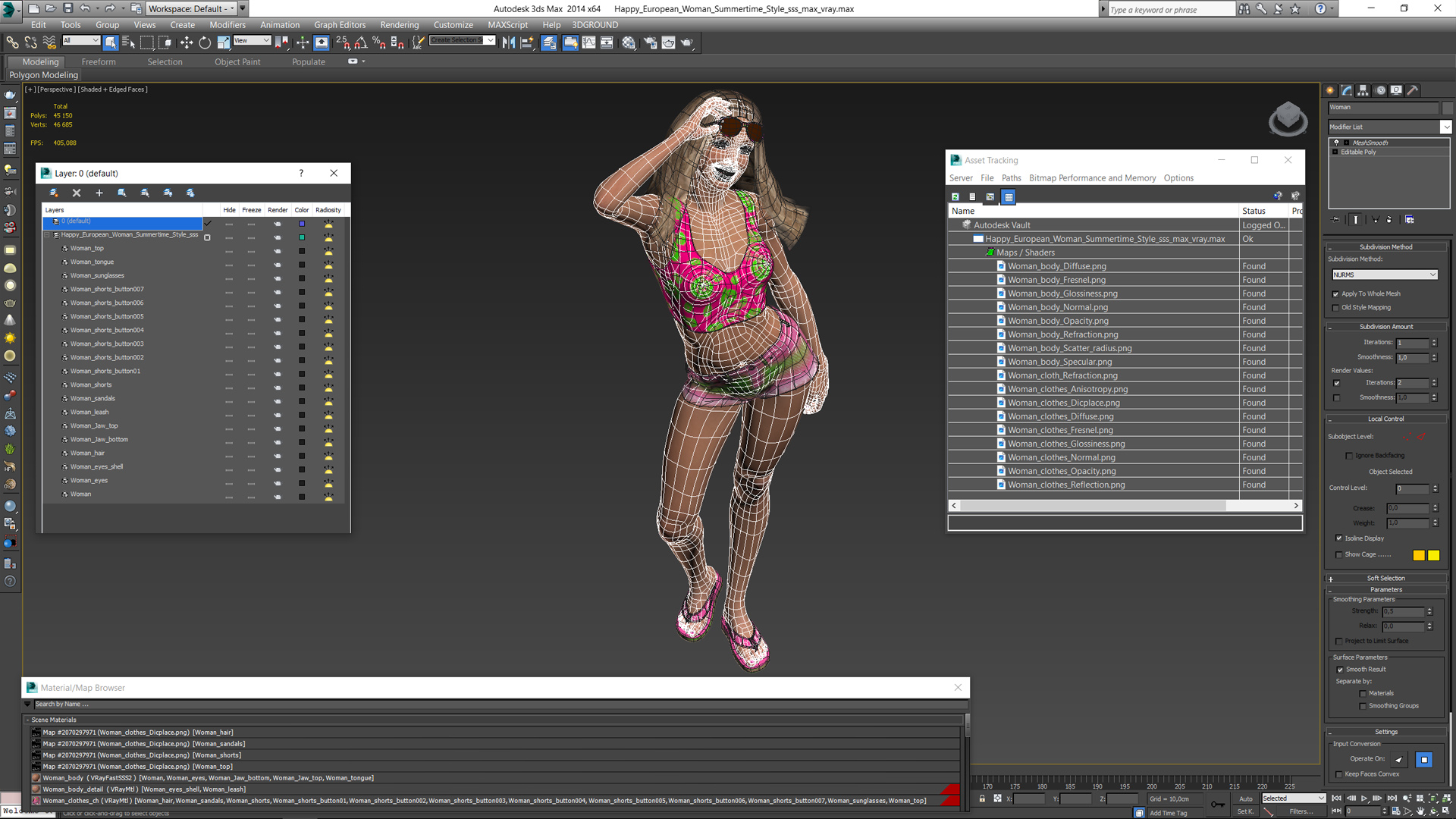Open the Mirror tool
The image size is (1456, 819).
(x=508, y=42)
